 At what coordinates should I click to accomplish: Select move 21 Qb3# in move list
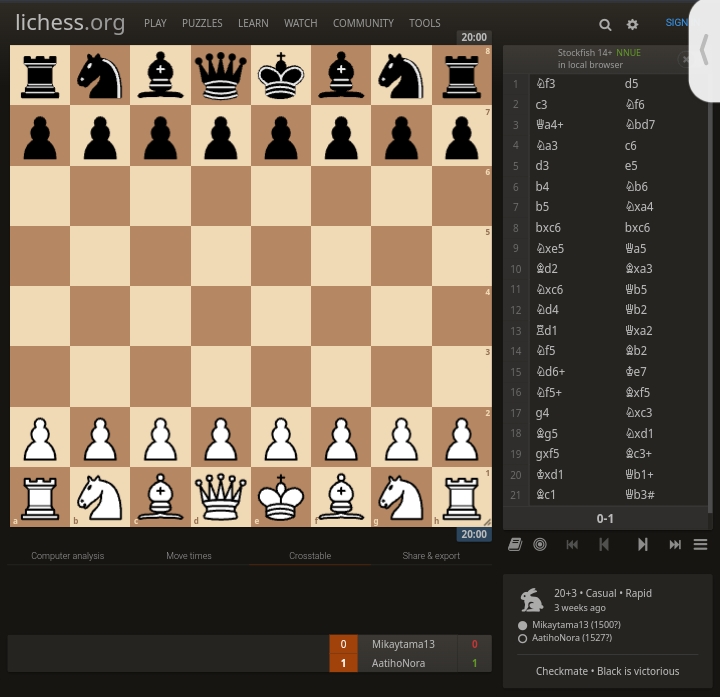click(640, 495)
